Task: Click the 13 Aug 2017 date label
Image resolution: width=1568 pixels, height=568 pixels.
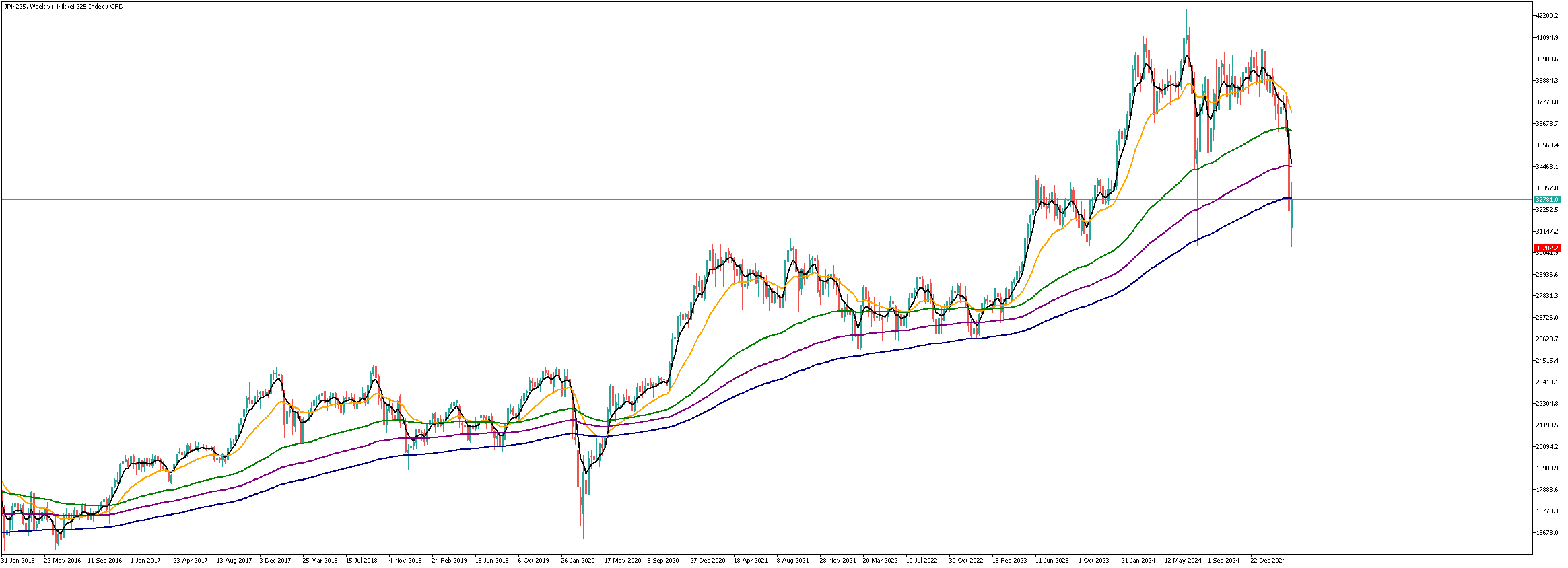Action: [234, 561]
